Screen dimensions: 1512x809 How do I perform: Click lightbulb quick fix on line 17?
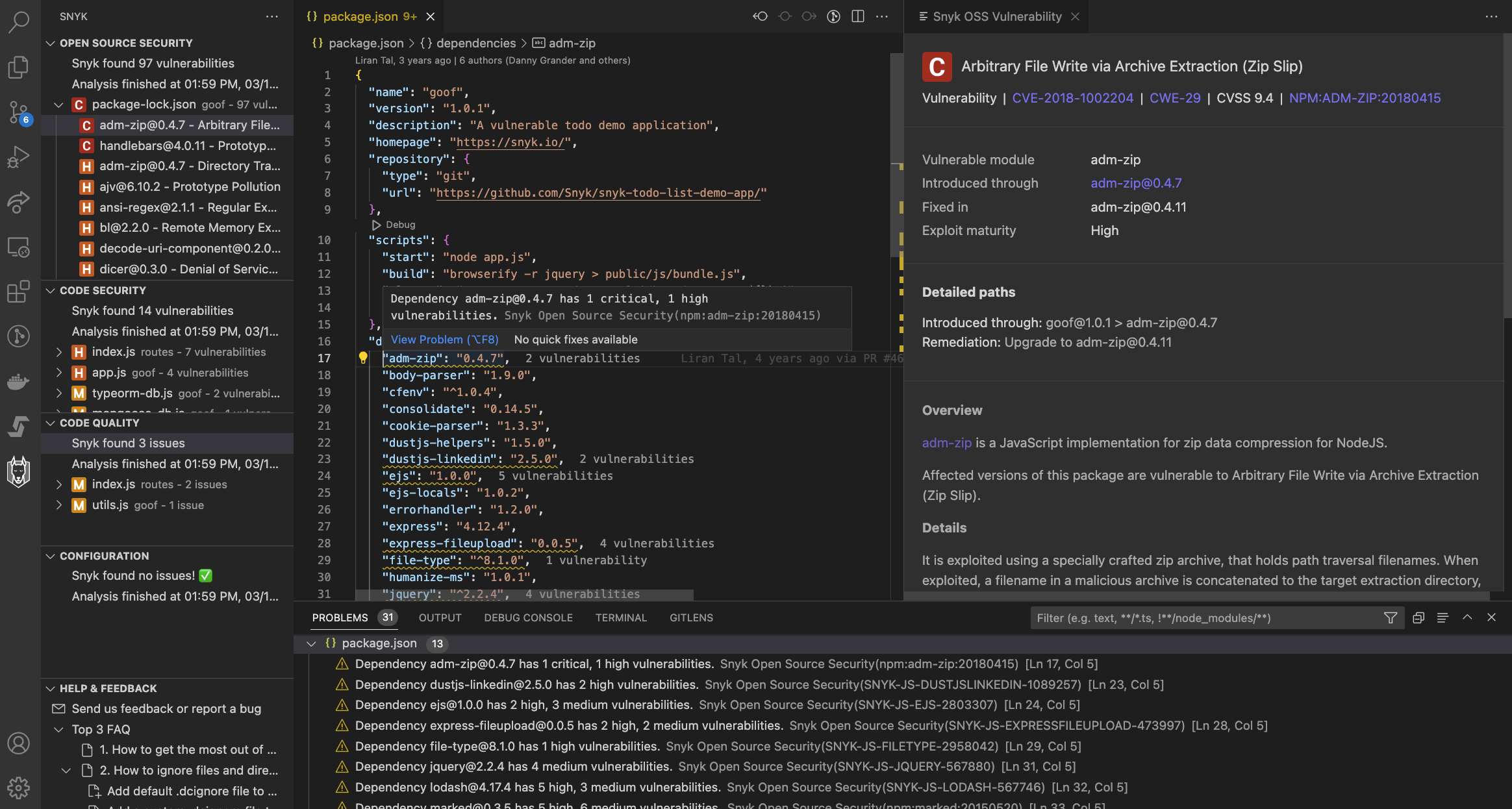pyautogui.click(x=363, y=358)
